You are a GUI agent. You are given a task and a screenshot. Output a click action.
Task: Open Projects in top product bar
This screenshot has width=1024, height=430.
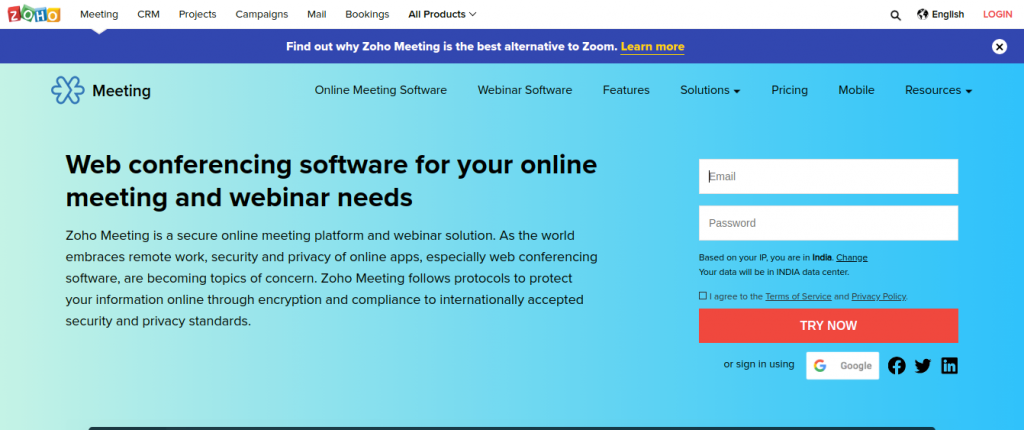[x=197, y=14]
